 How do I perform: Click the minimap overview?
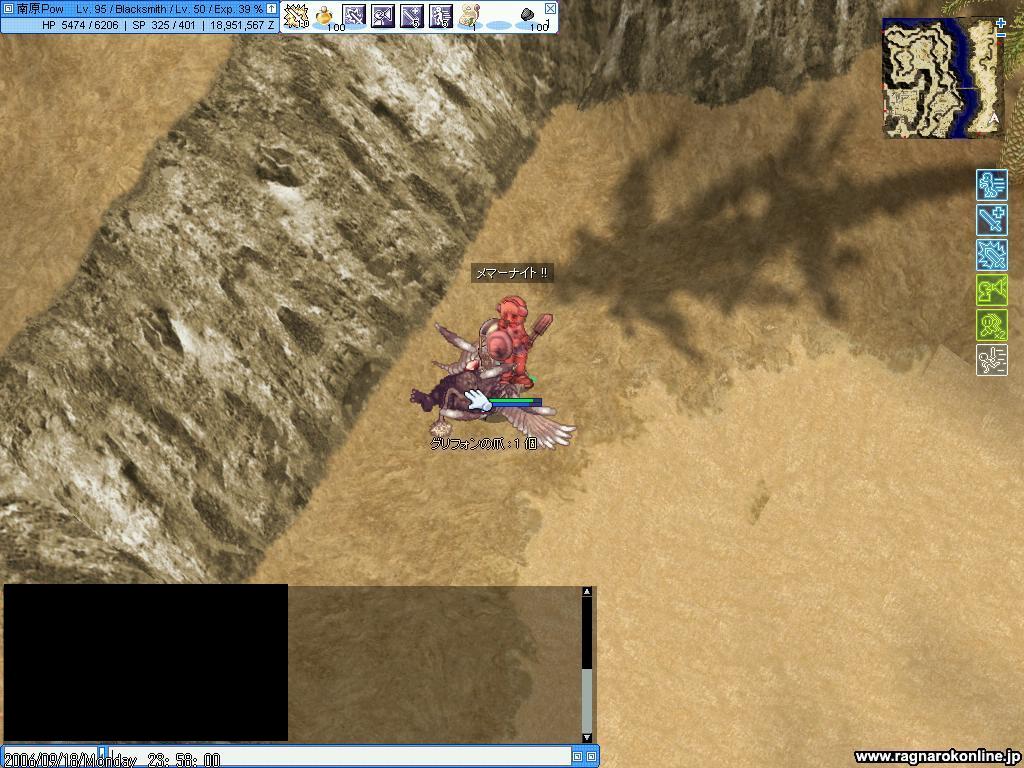pyautogui.click(x=942, y=78)
